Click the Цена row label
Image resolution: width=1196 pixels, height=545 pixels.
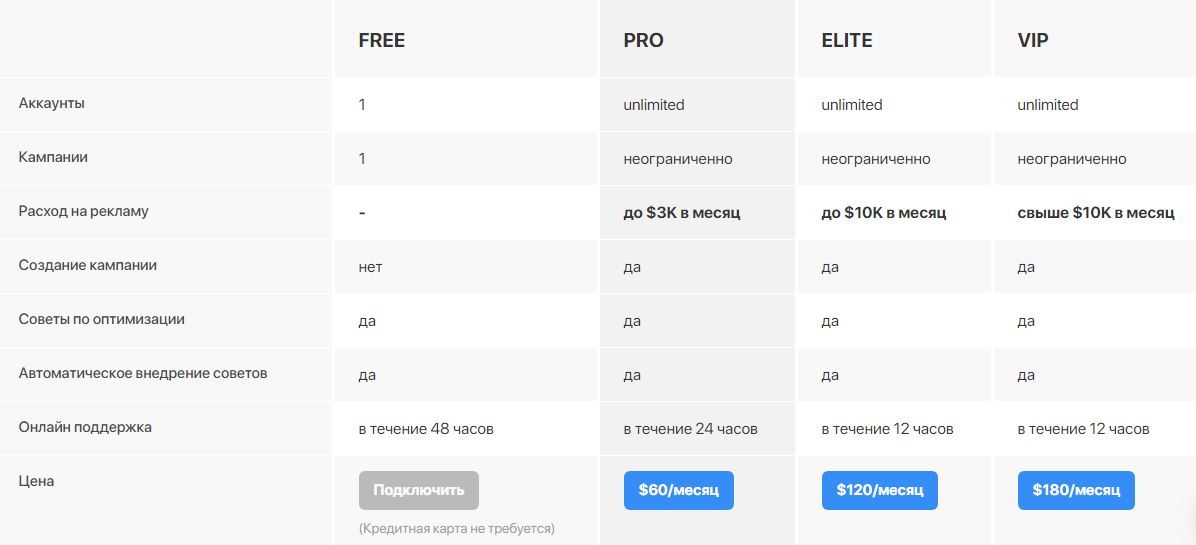pos(37,481)
